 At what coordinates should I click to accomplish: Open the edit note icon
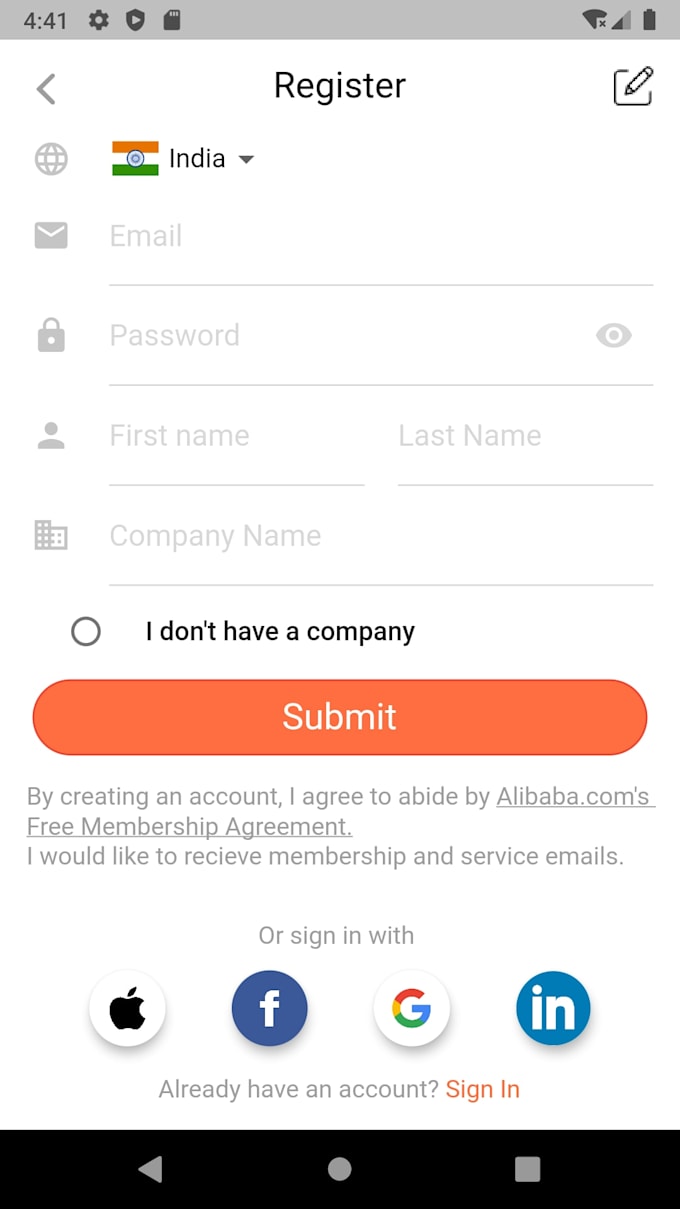pos(633,87)
